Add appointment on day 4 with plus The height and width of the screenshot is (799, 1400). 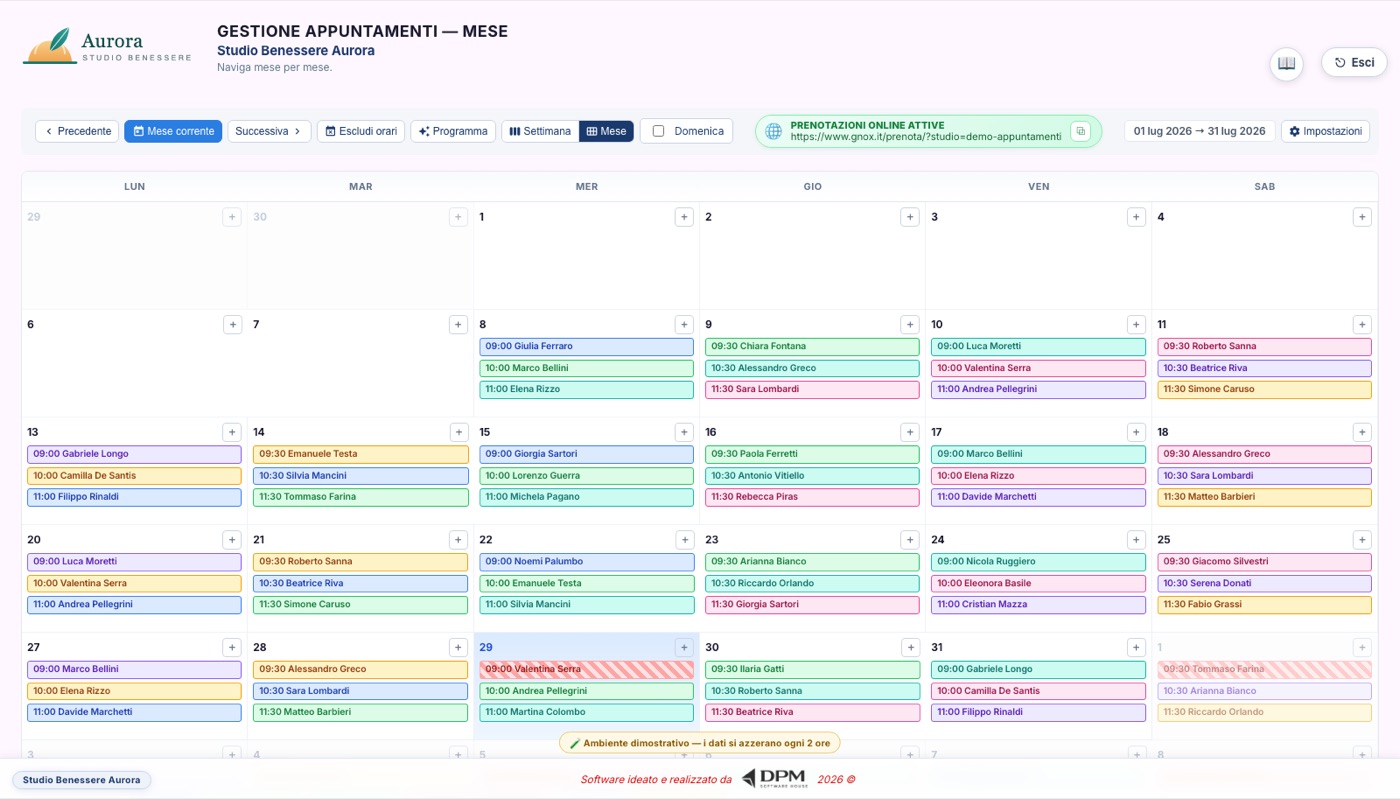[1362, 217]
